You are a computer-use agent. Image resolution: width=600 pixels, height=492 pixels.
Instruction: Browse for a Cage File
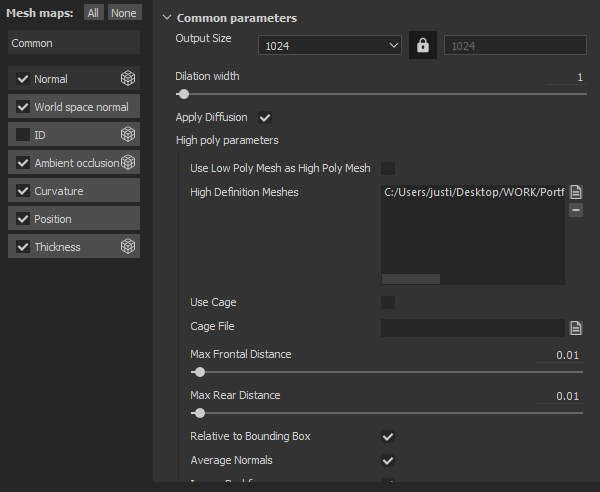(x=576, y=327)
